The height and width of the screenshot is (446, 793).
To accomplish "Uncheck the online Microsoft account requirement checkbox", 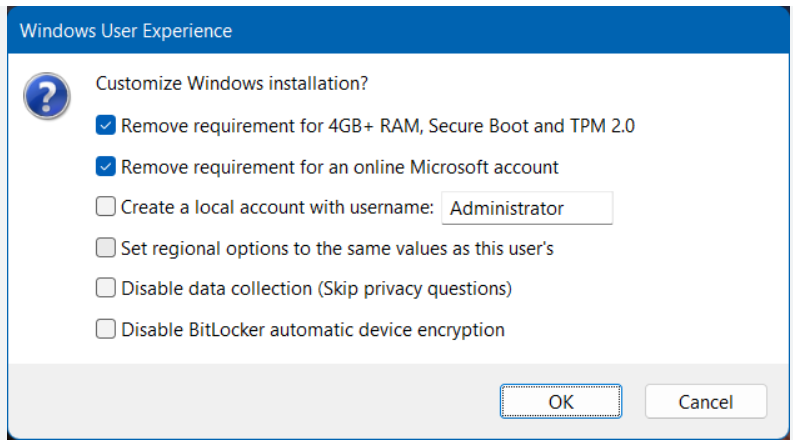I will (106, 167).
